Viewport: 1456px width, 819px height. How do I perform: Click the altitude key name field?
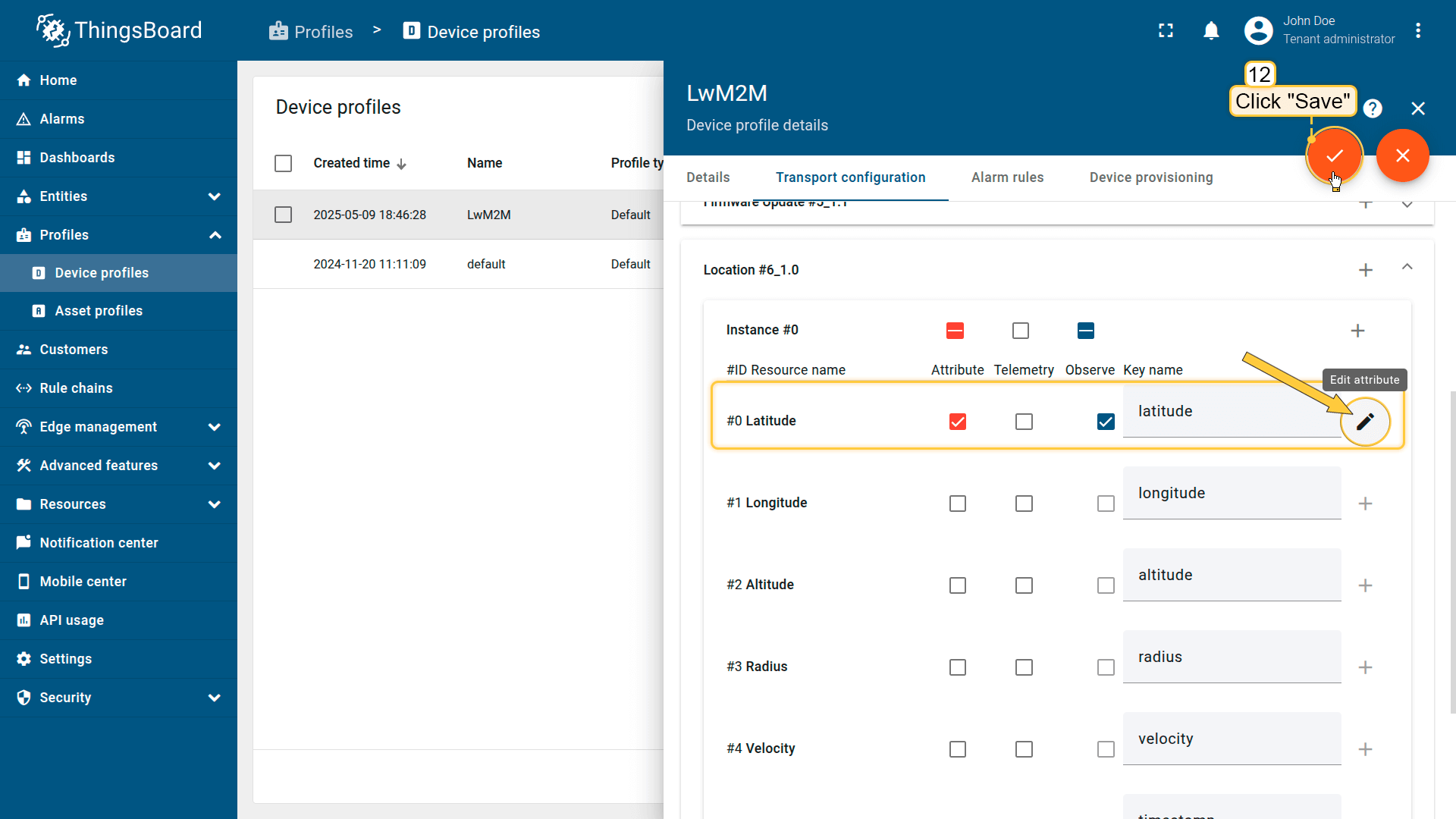[x=1231, y=576]
